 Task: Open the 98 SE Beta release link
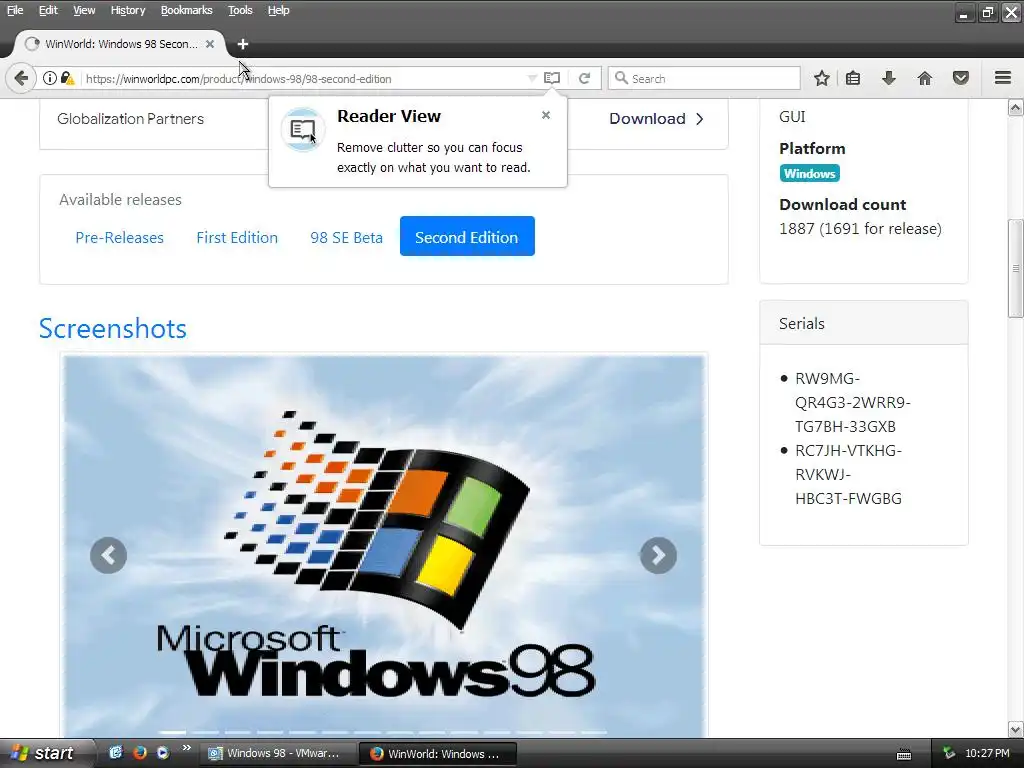point(346,237)
